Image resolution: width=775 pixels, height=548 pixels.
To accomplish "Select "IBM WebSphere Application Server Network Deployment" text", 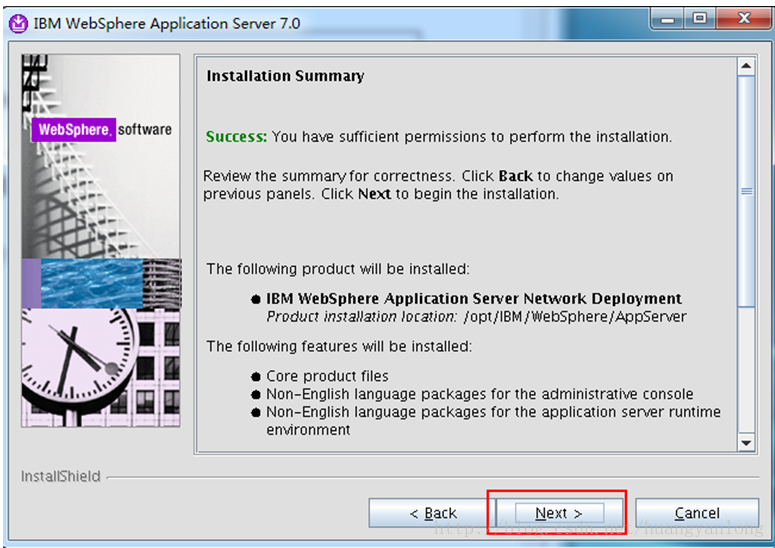I will (x=474, y=298).
